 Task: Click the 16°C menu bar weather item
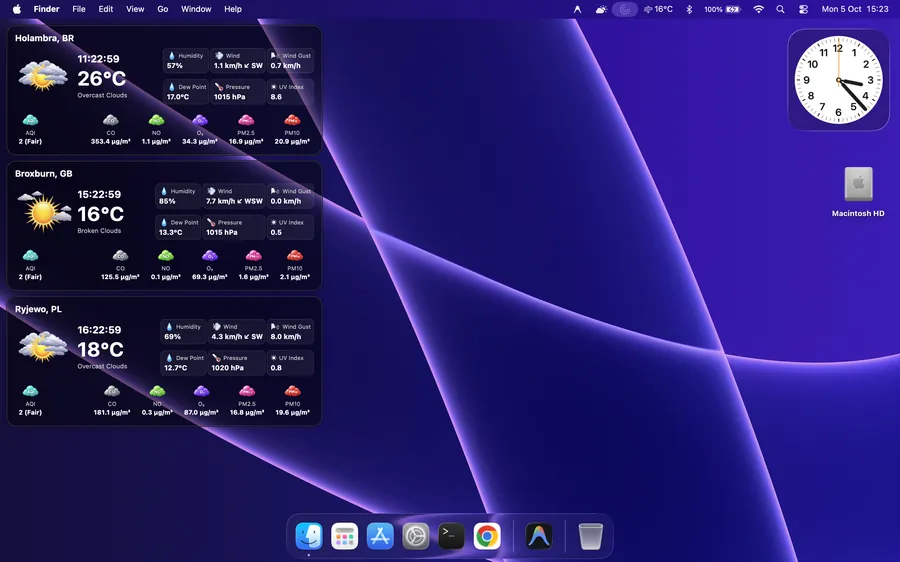pyautogui.click(x=658, y=9)
